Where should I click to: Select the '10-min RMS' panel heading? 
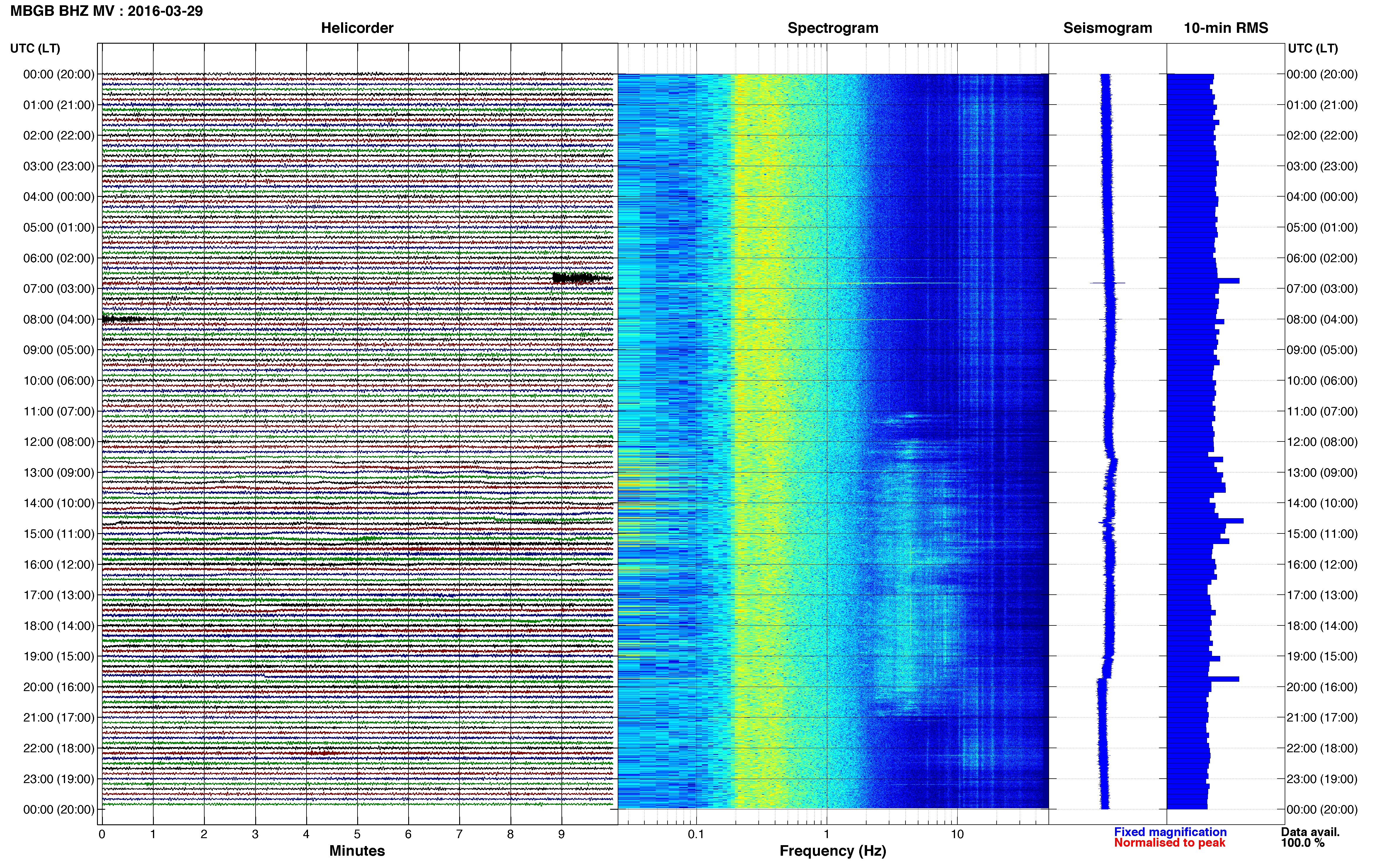pyautogui.click(x=1226, y=28)
